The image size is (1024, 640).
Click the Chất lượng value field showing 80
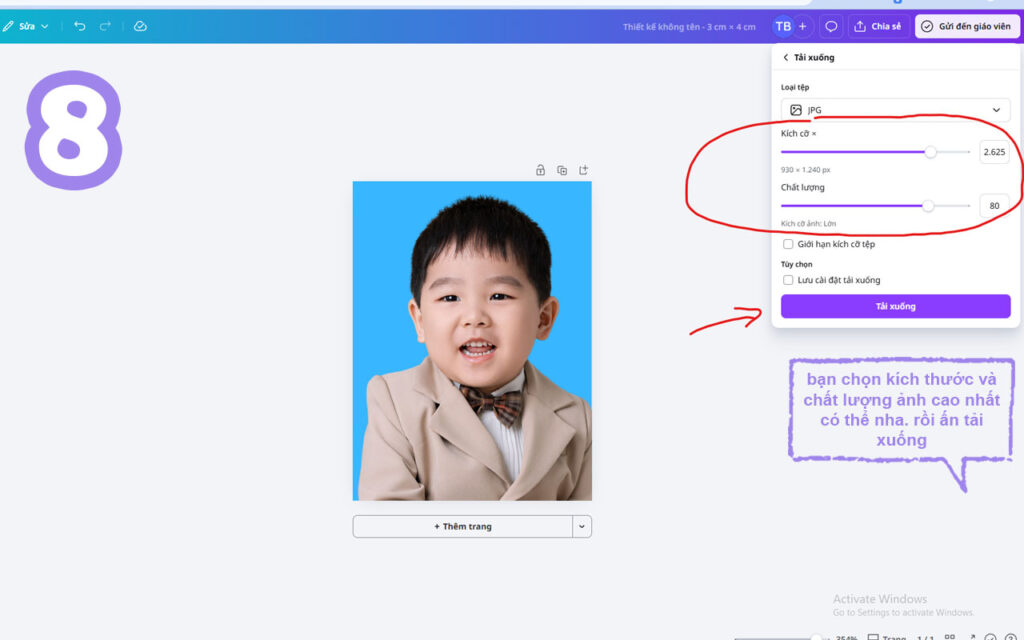click(x=994, y=206)
